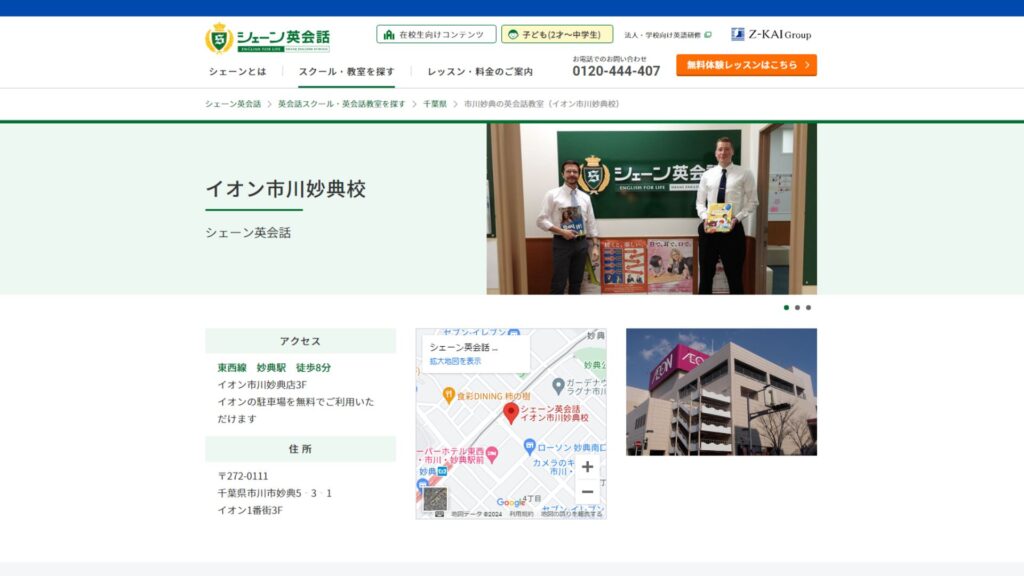Viewport: 1024px width, 576px height.
Task: Select the first carousel dot indicator
Action: [786, 308]
